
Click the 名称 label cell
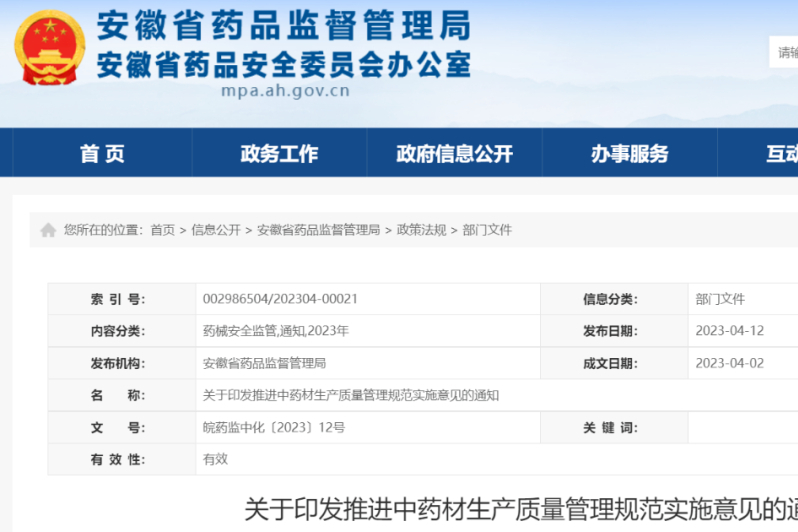pos(122,395)
